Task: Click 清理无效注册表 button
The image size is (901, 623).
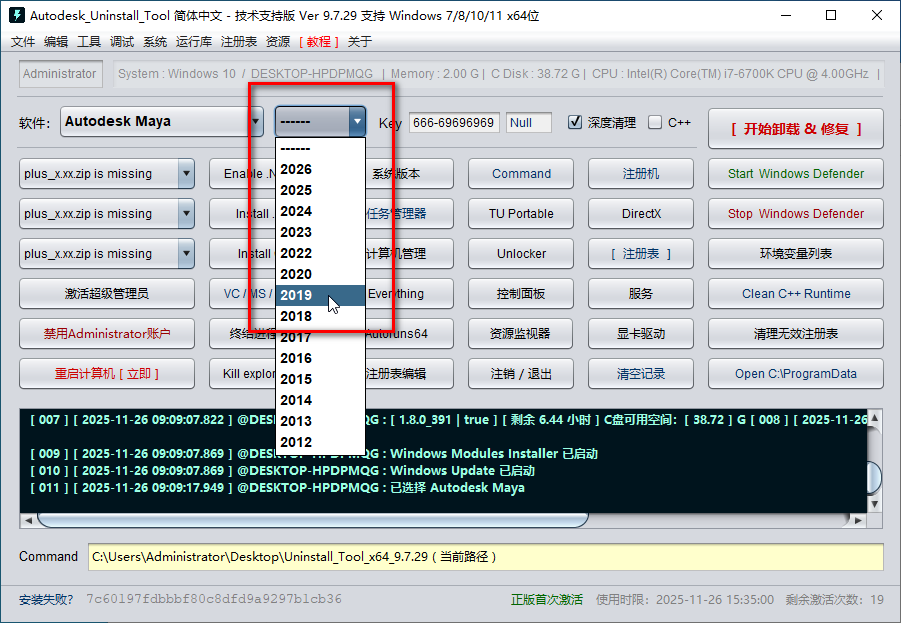Action: coord(796,333)
